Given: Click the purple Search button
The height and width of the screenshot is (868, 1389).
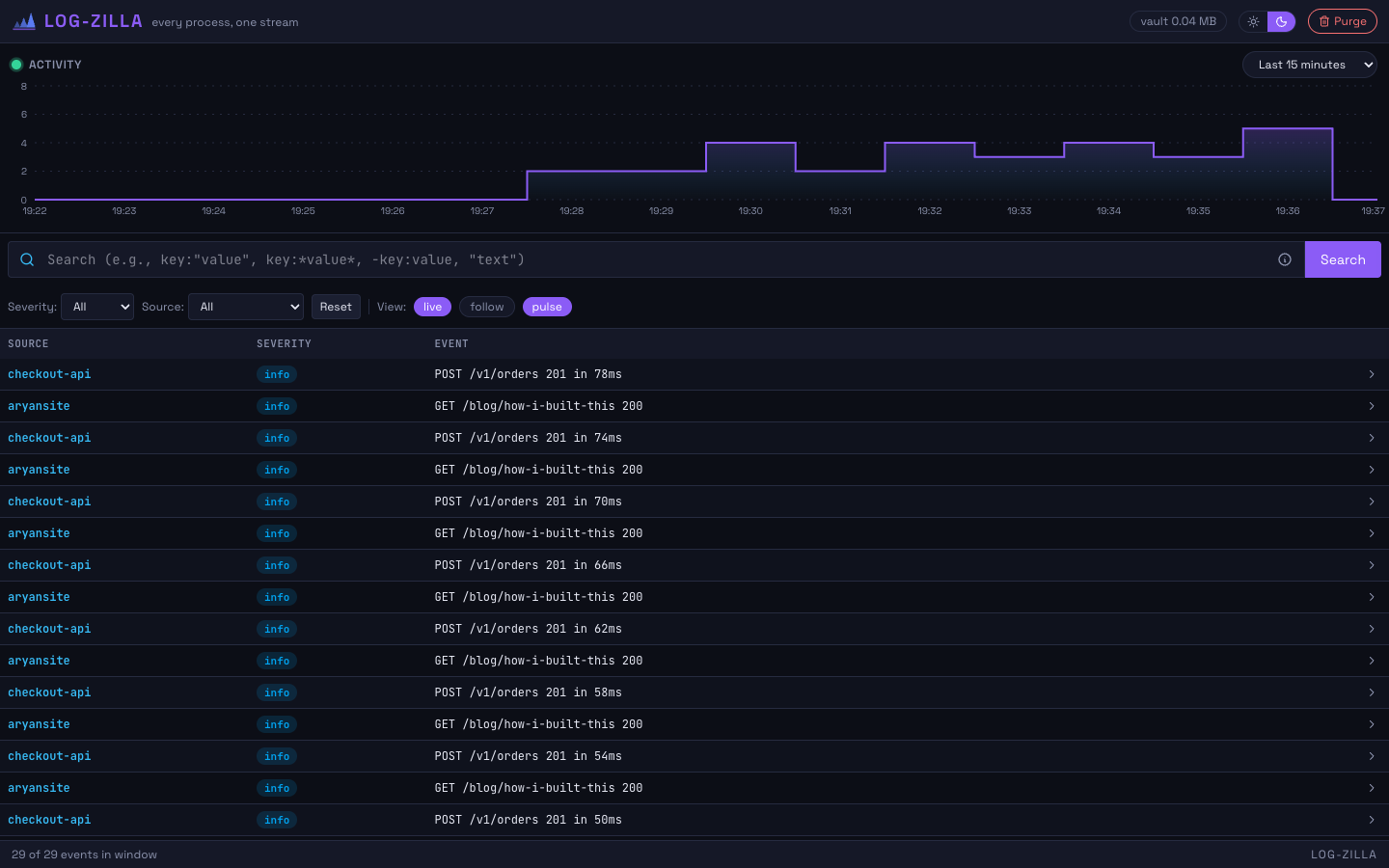Looking at the screenshot, I should click(x=1343, y=259).
